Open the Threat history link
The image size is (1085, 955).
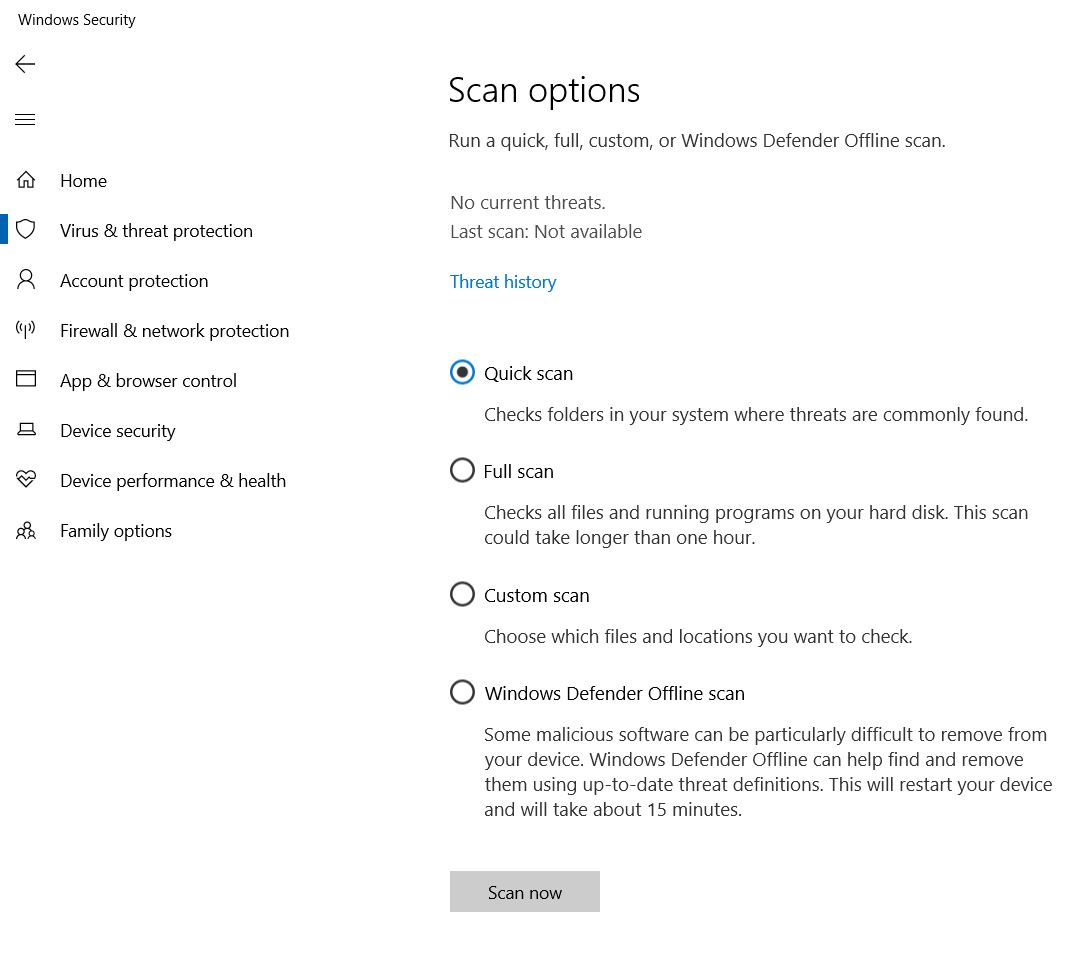(503, 282)
